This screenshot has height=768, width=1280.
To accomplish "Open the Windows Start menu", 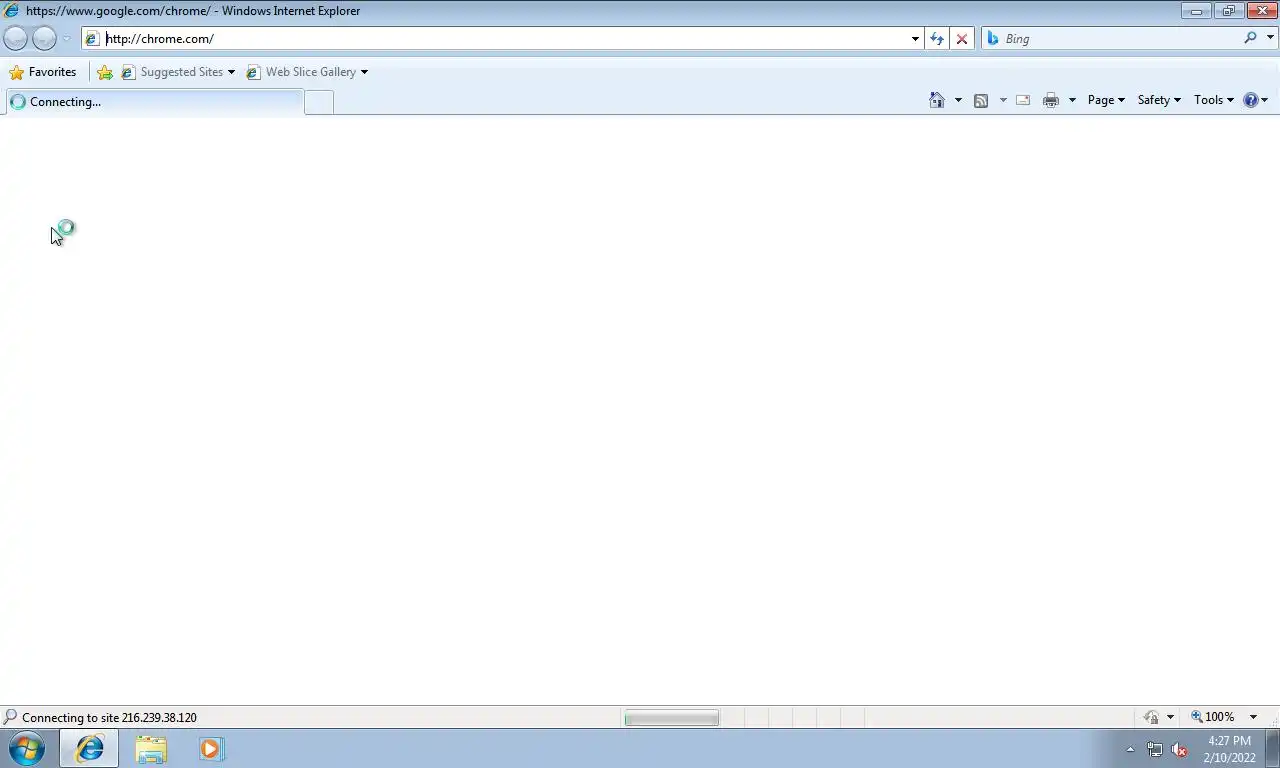I will coord(27,749).
